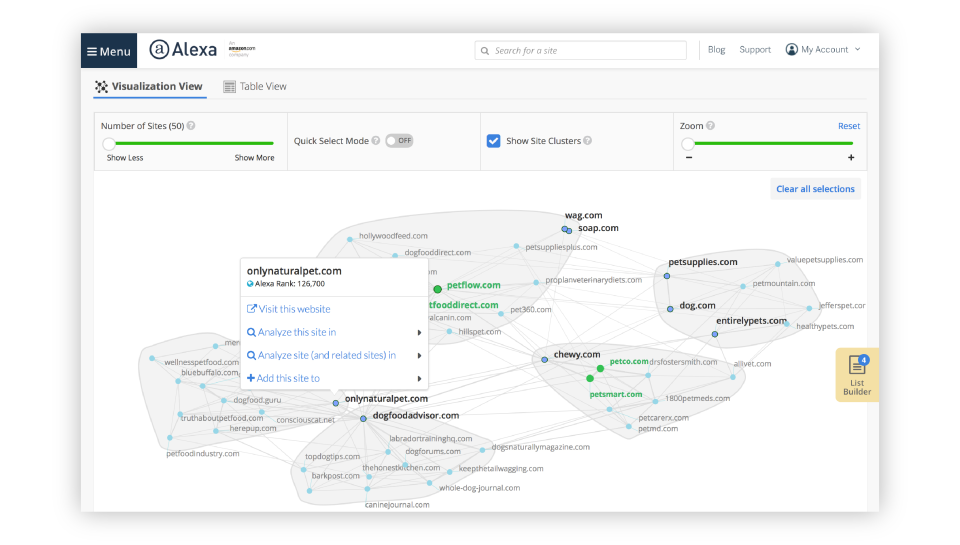Expand the 'Analyze this site in' submenu

point(419,332)
